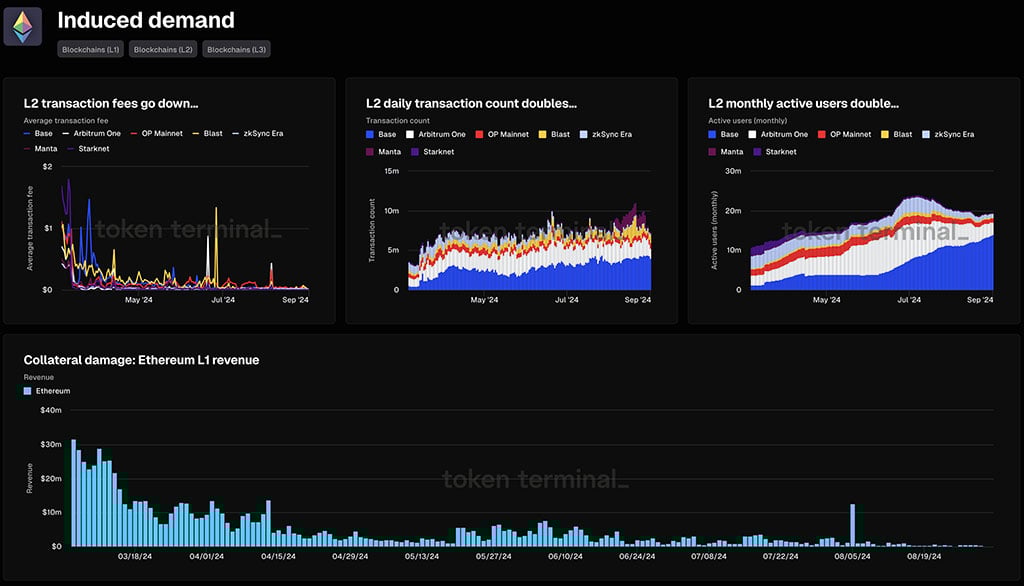1024x586 pixels.
Task: Click the Induced demand title
Action: [146, 20]
